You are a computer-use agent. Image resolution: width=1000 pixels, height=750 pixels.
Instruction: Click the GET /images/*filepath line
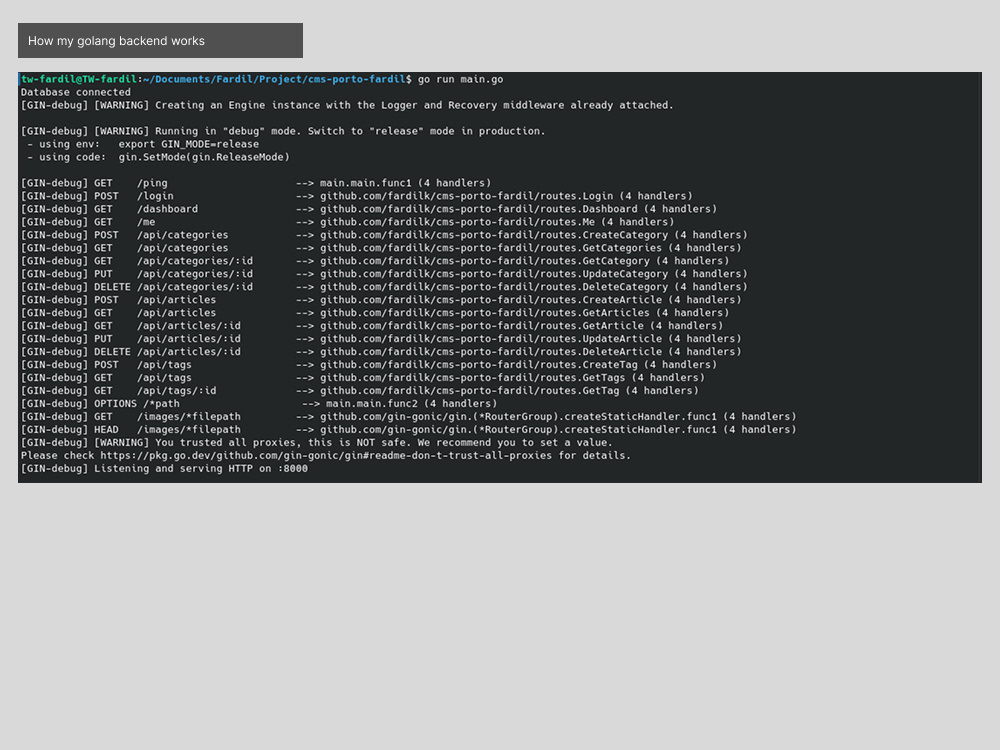pyautogui.click(x=409, y=416)
